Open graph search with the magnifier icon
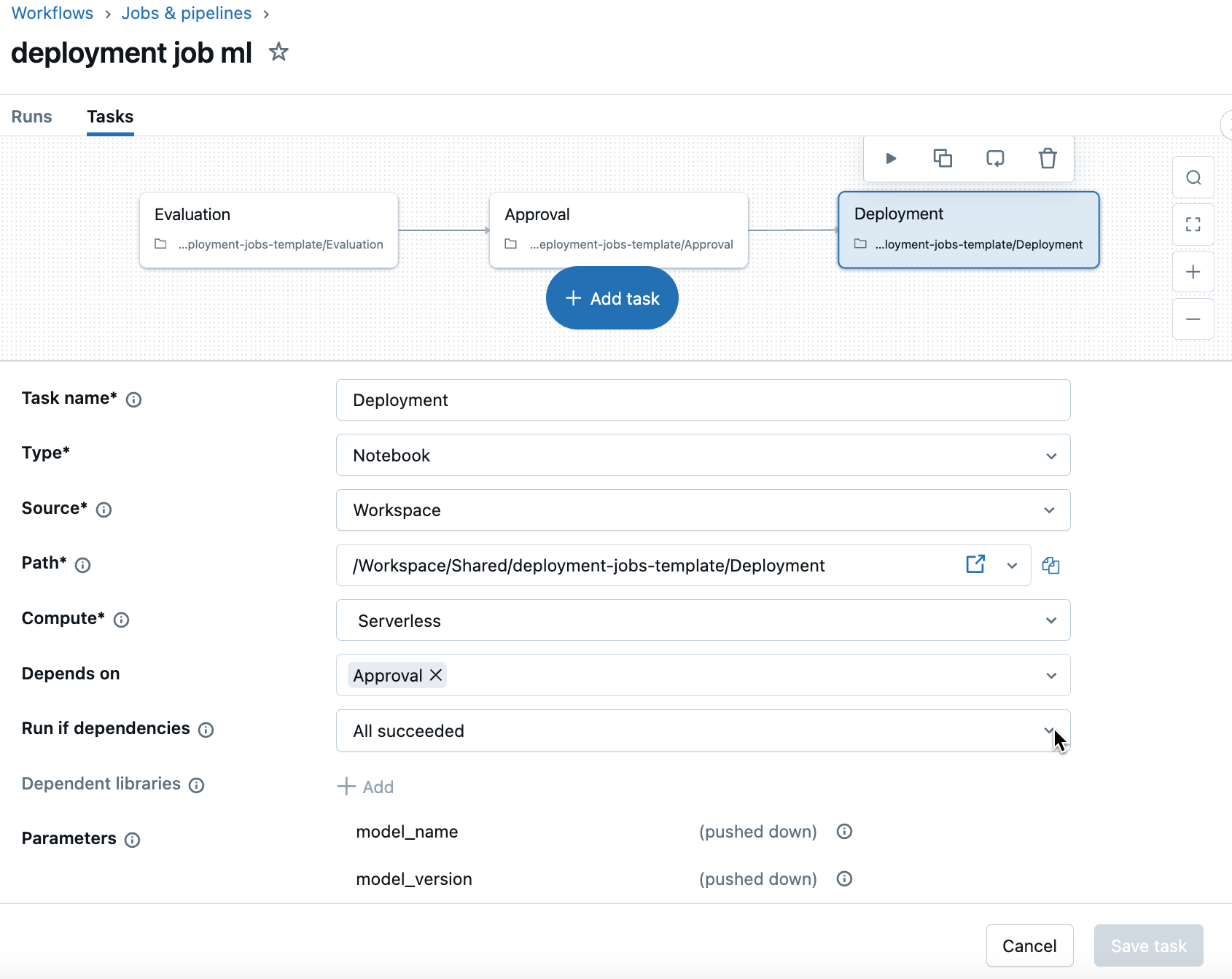Image resolution: width=1232 pixels, height=979 pixels. coord(1193,177)
